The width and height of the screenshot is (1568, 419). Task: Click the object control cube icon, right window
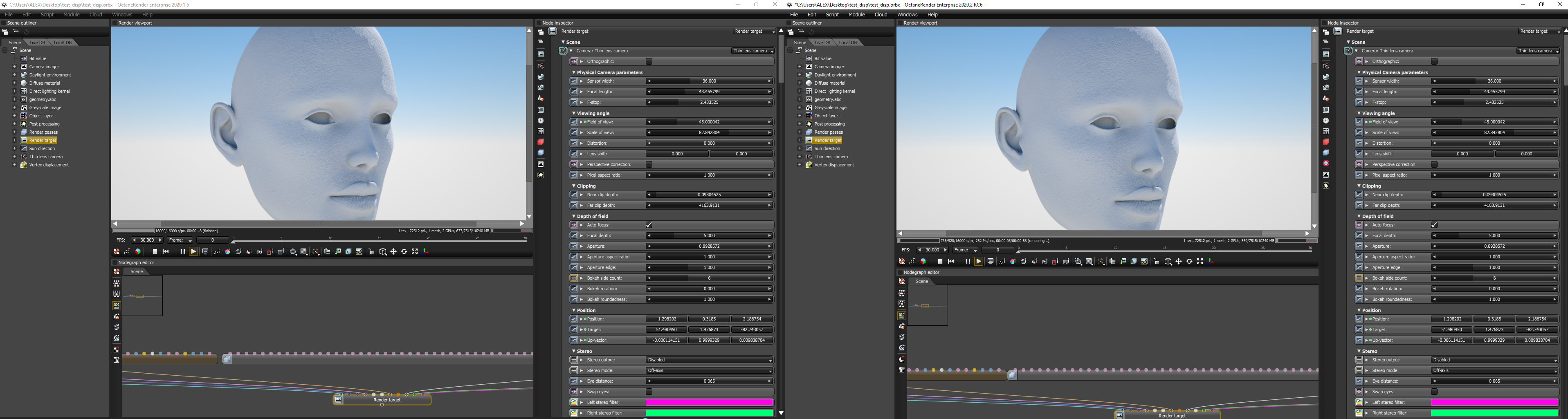[x=1168, y=262]
